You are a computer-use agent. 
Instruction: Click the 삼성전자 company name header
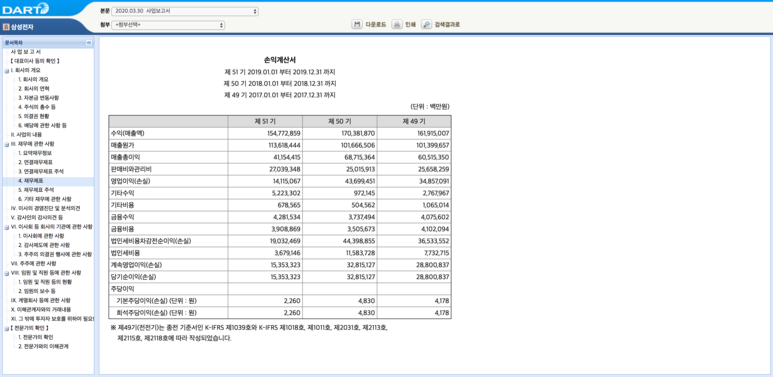pyautogui.click(x=23, y=28)
